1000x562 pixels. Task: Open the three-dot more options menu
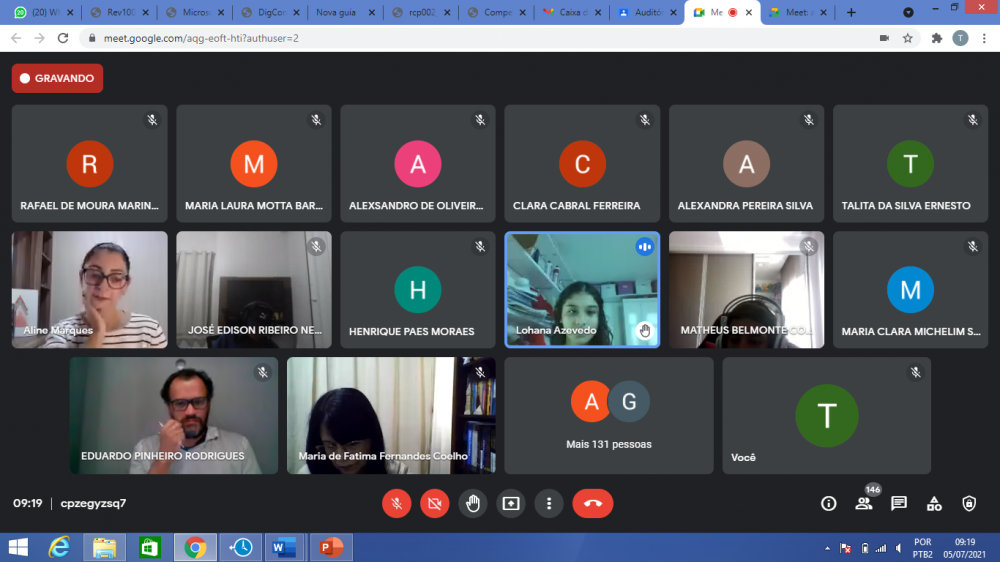[x=548, y=504]
